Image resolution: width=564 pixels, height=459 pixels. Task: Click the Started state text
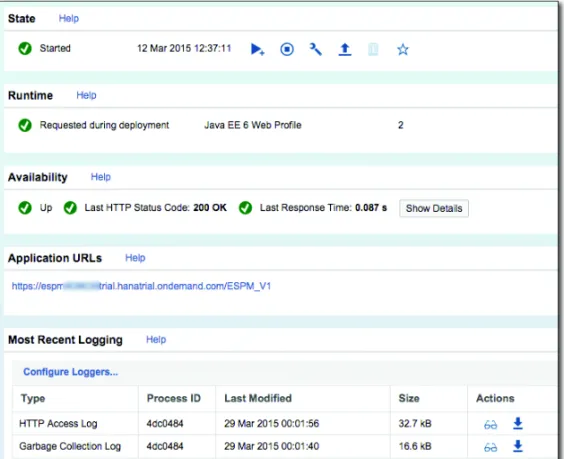click(55, 48)
